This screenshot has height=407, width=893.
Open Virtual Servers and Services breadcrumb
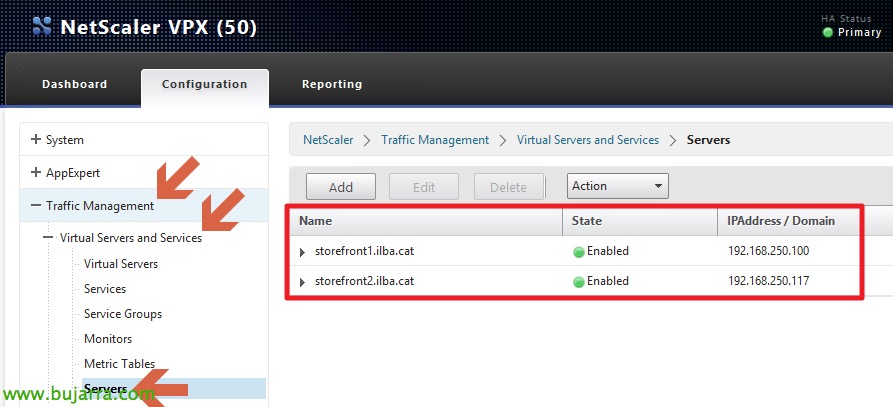[588, 139]
